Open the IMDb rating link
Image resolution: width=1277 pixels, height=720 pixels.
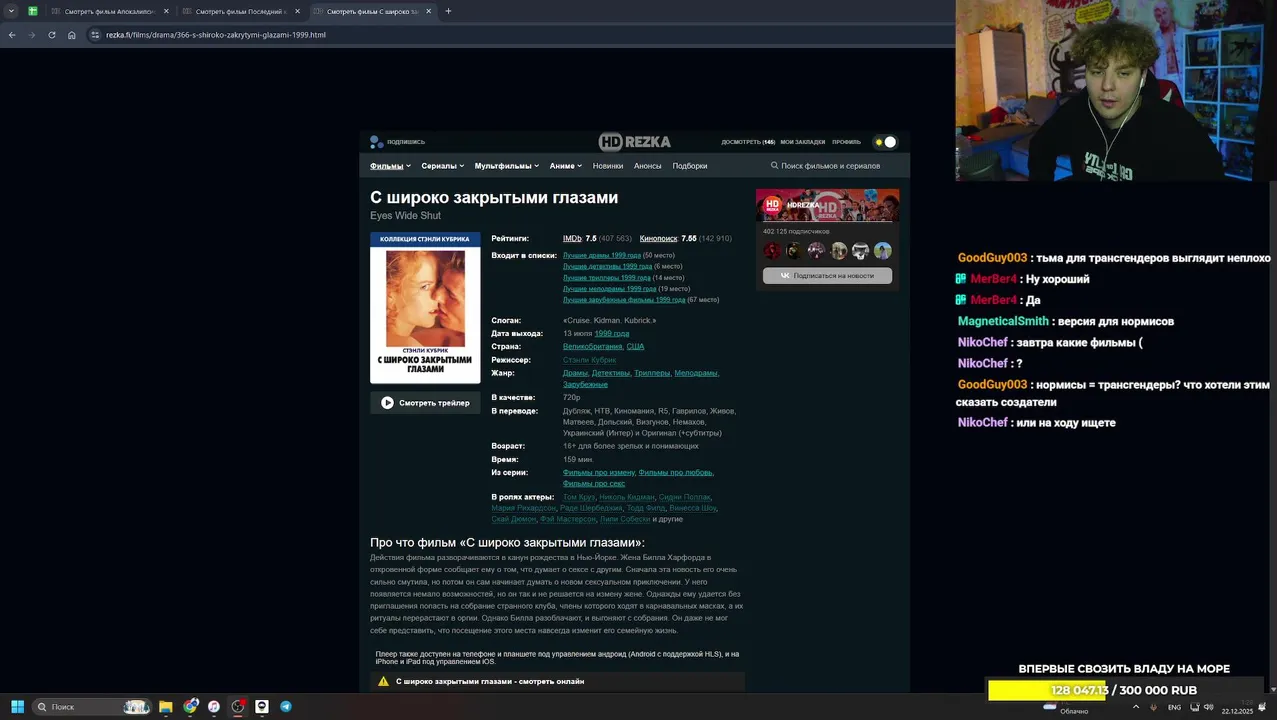click(x=572, y=239)
